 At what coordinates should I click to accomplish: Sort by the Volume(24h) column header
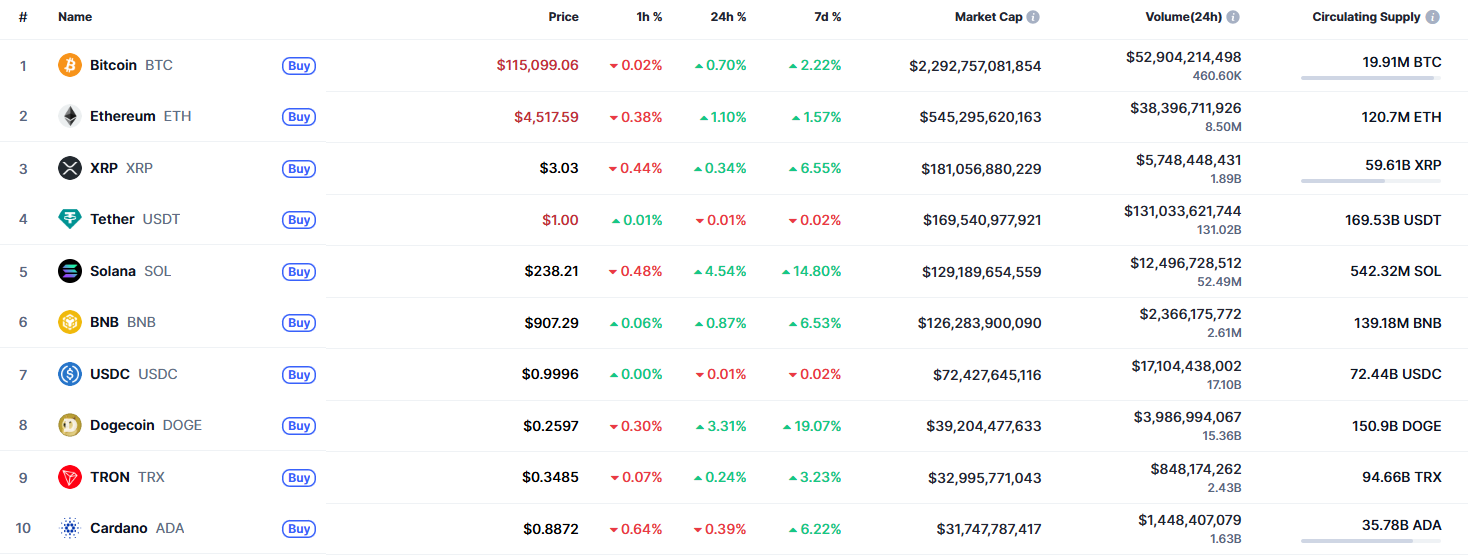pos(1183,17)
